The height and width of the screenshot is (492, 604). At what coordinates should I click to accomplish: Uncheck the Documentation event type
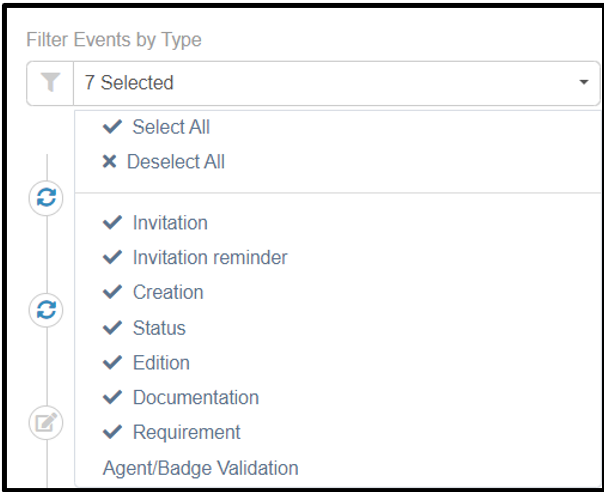(x=195, y=397)
